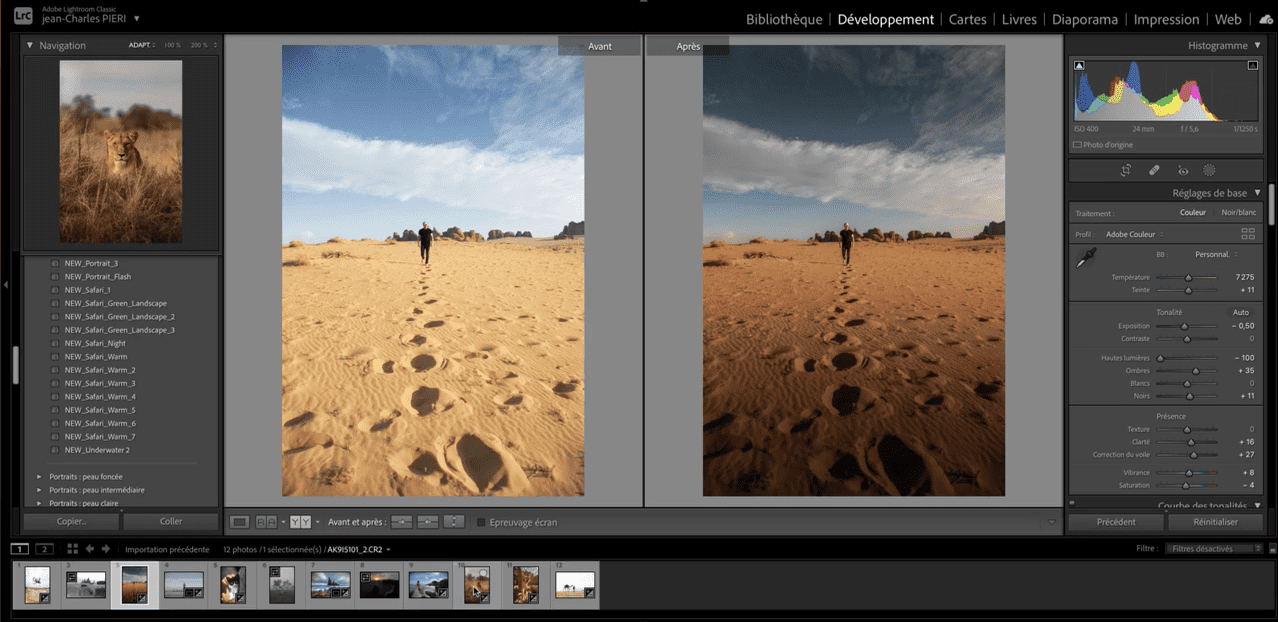Image resolution: width=1278 pixels, height=622 pixels.
Task: Open Grid view icon in filmstrip bar
Action: pos(72,549)
